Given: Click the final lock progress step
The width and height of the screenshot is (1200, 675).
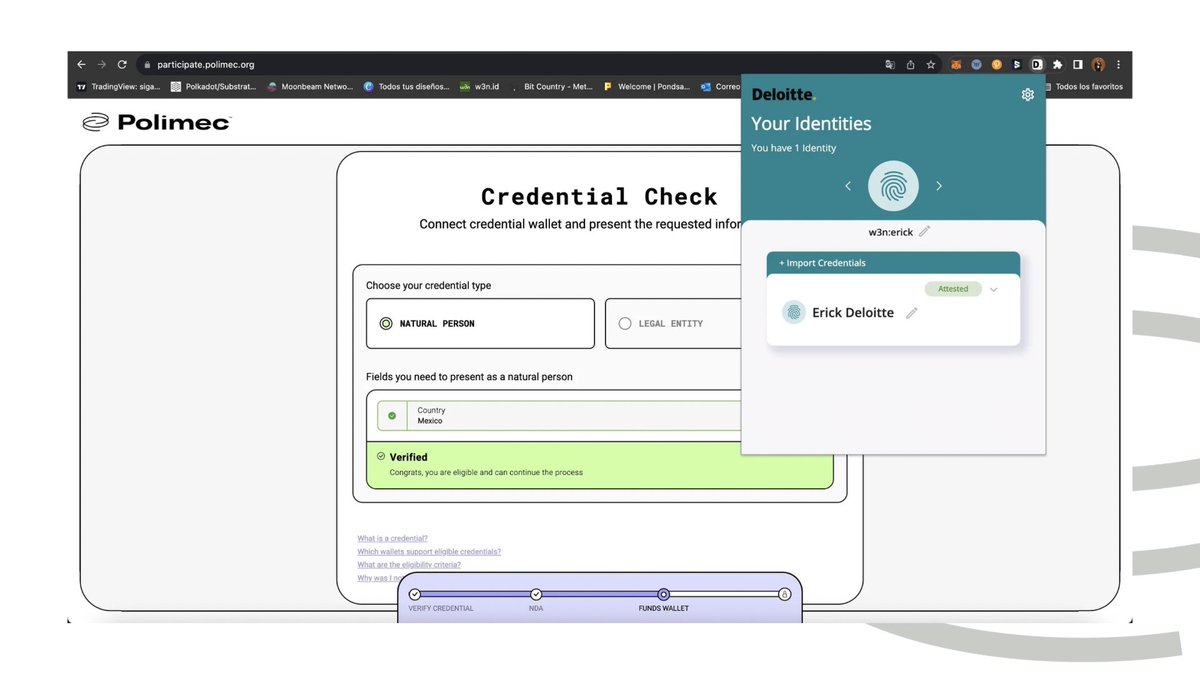Looking at the screenshot, I should [x=785, y=594].
